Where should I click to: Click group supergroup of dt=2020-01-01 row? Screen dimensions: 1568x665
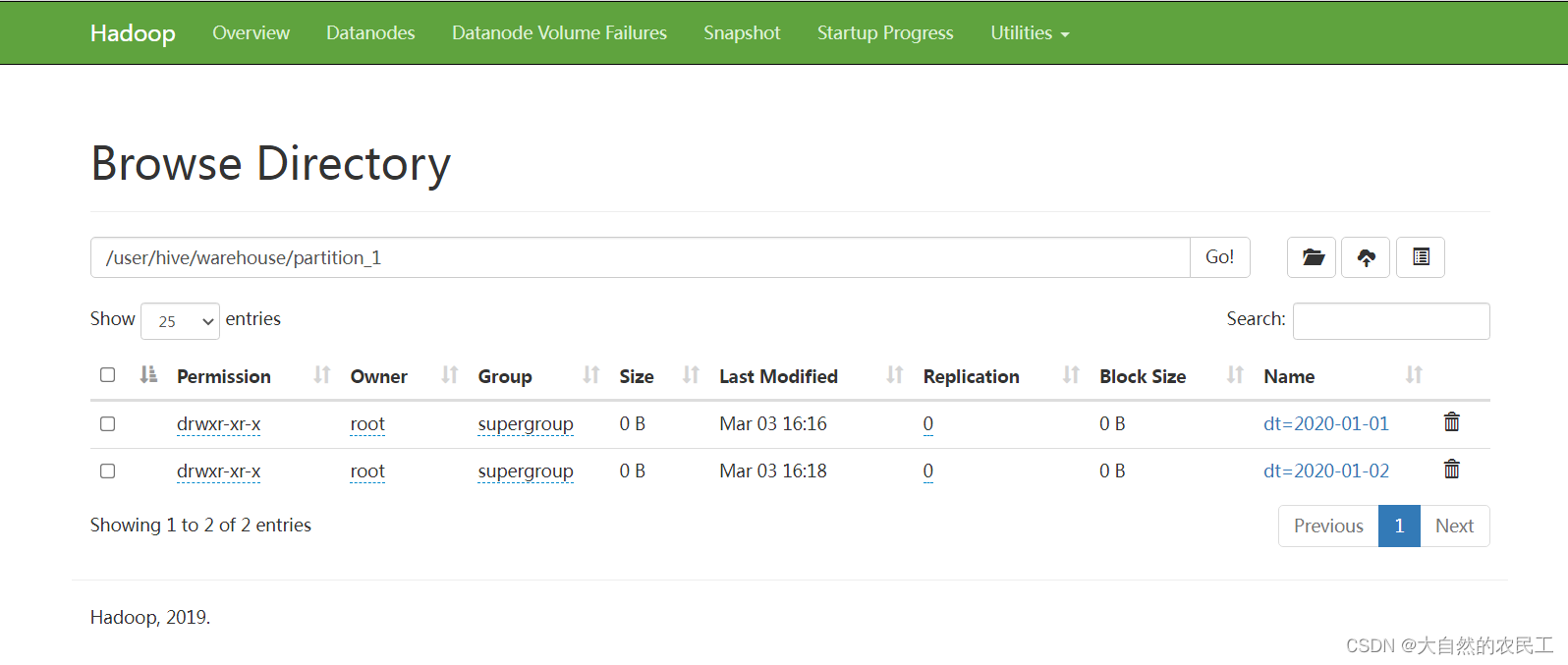[526, 424]
